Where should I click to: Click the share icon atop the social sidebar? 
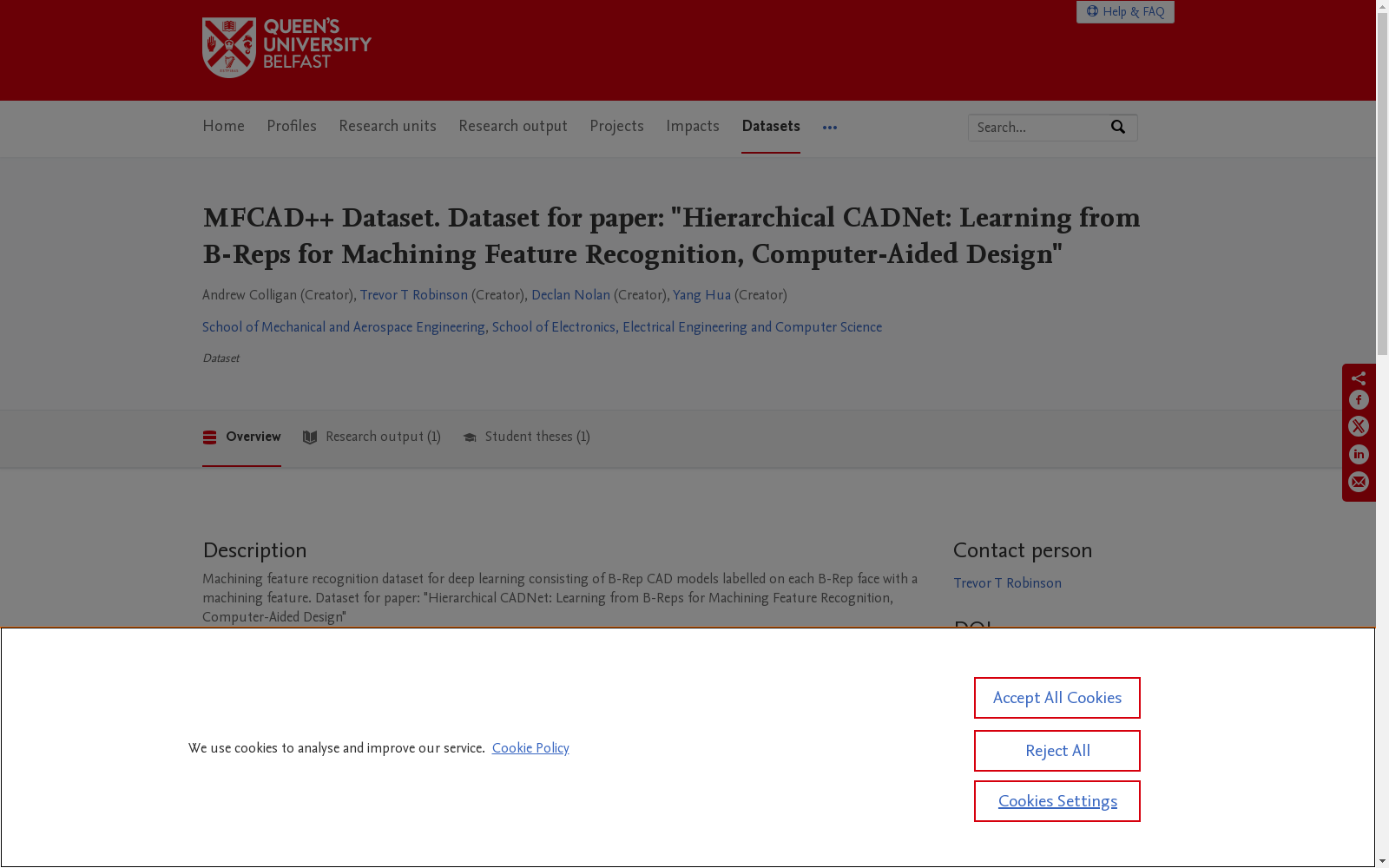(x=1359, y=378)
